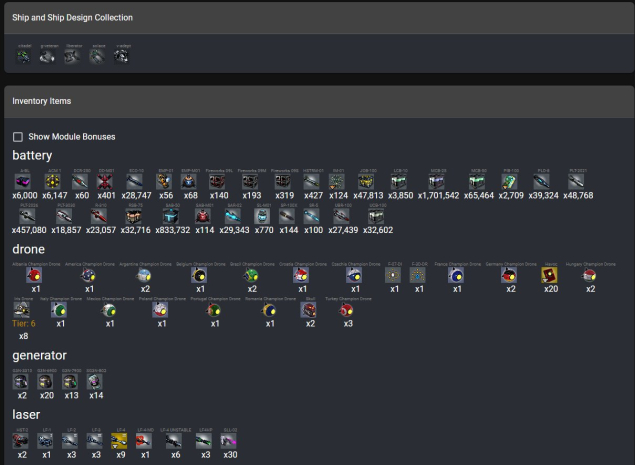This screenshot has height=465, width=635.
Task: Select the liberator ship icon
Action: 72,57
